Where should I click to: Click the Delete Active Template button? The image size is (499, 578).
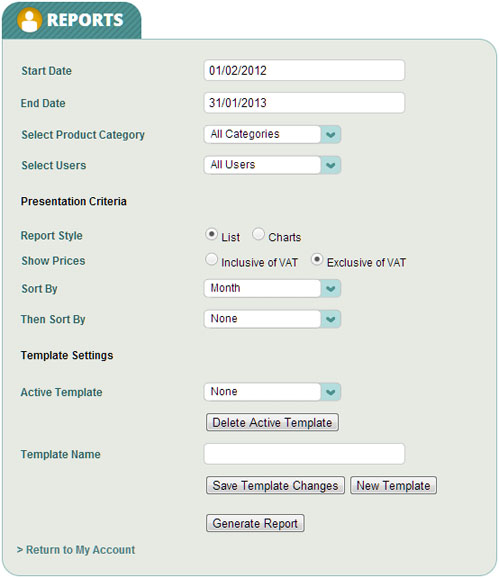coord(272,422)
